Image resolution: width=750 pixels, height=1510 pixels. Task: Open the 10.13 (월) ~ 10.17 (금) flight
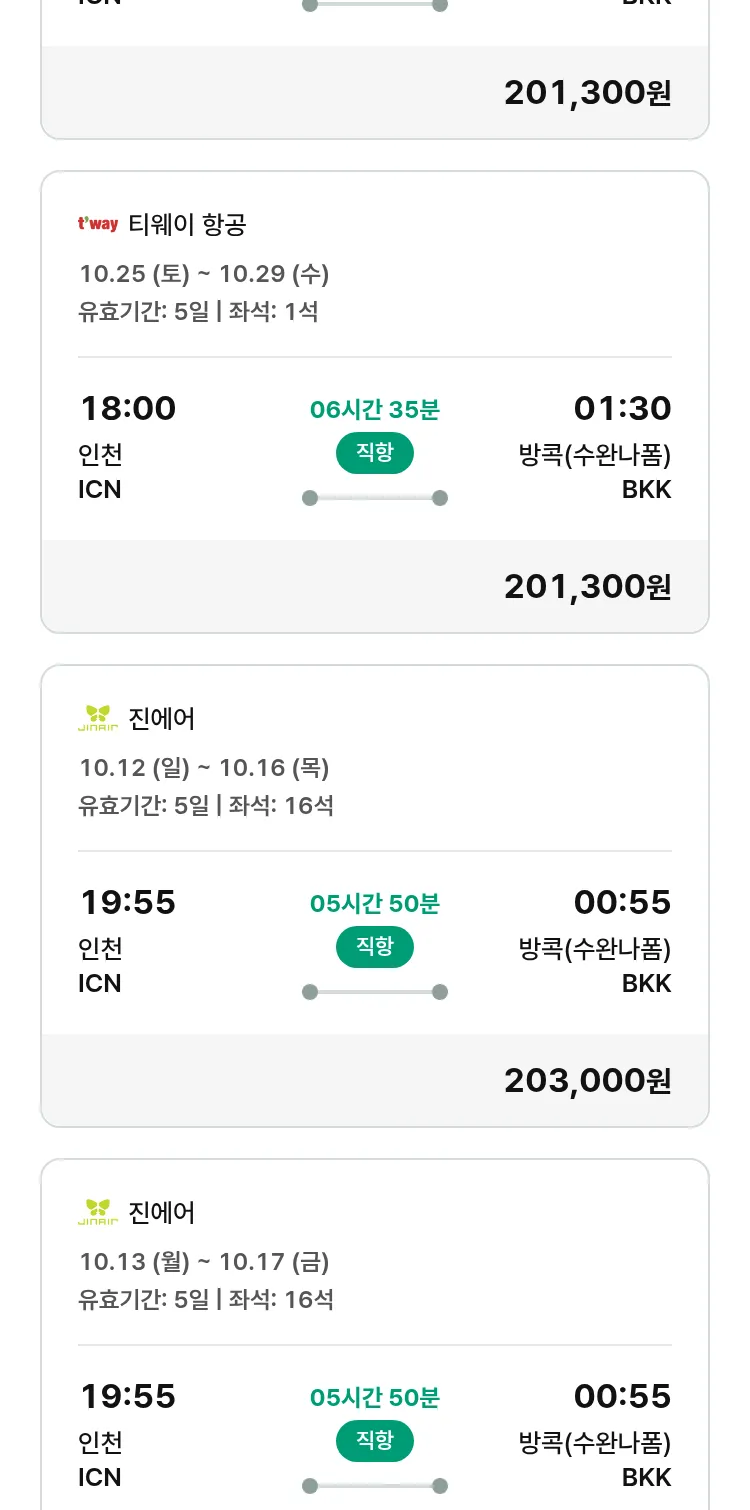pos(204,1261)
